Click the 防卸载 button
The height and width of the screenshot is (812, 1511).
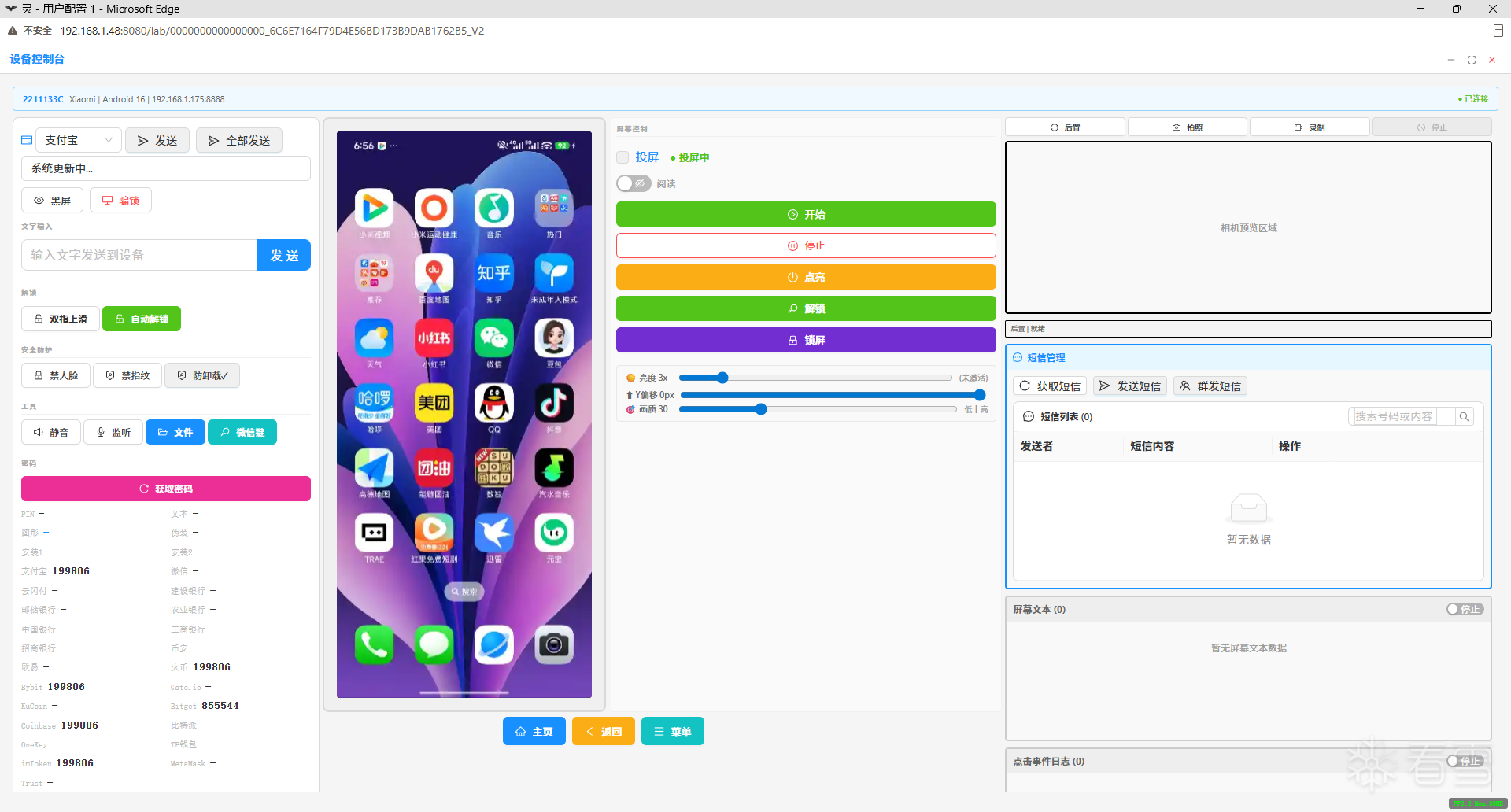click(x=202, y=375)
